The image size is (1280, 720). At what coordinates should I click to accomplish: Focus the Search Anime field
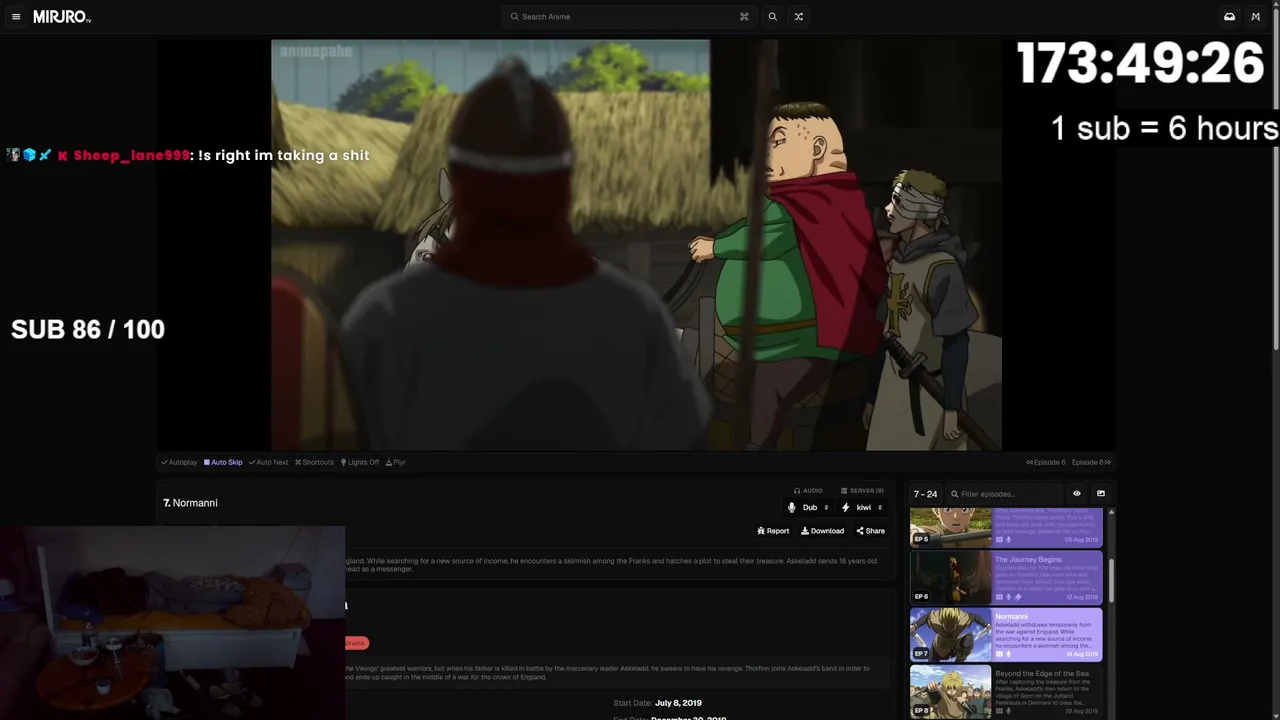coord(629,17)
